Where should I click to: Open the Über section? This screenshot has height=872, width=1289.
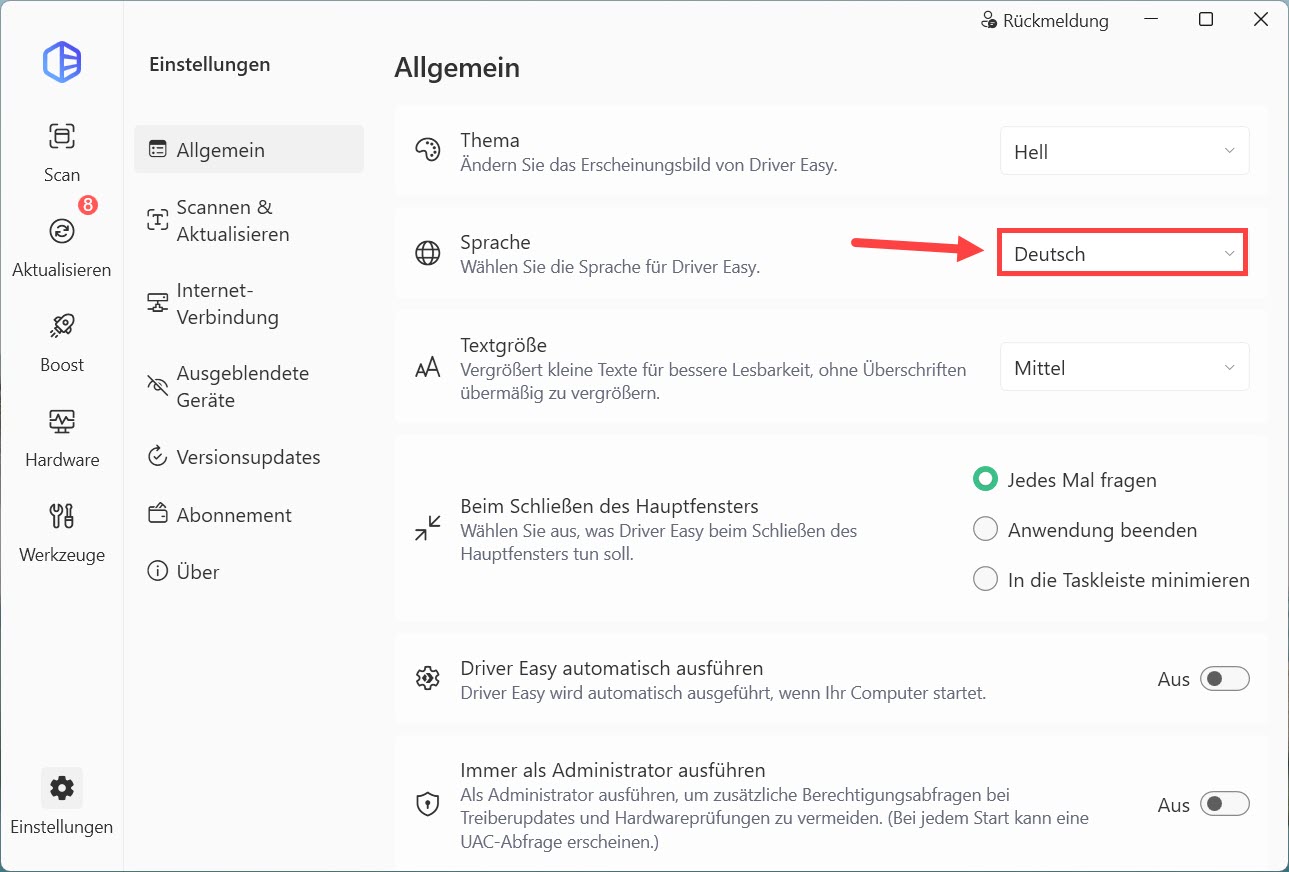tap(249, 572)
